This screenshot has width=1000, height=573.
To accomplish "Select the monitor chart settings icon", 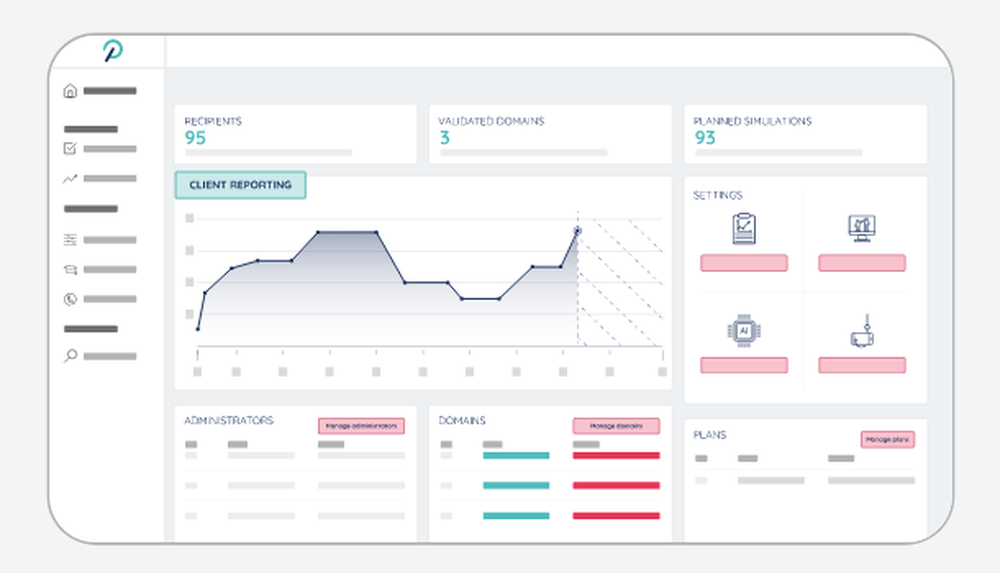I will click(862, 228).
